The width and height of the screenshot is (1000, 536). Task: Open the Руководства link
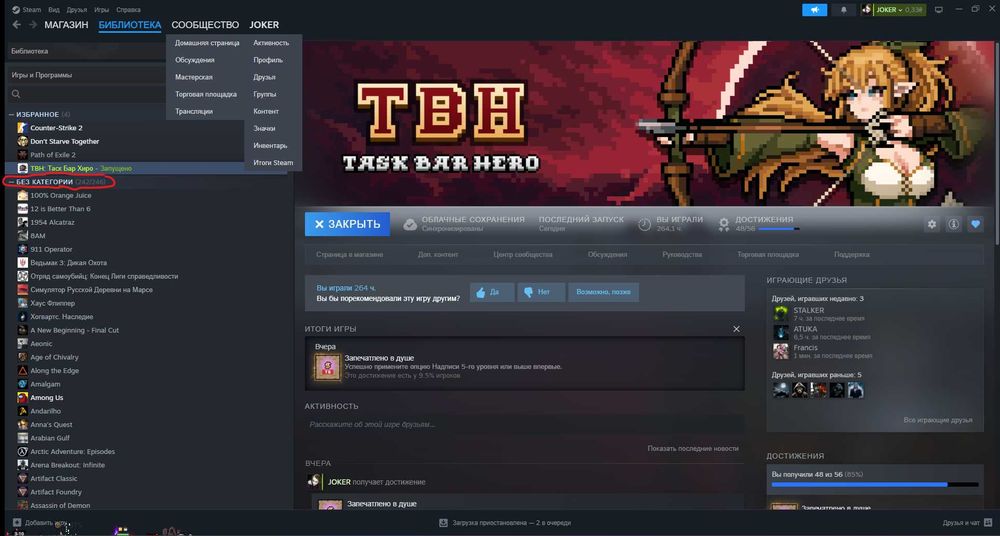682,255
